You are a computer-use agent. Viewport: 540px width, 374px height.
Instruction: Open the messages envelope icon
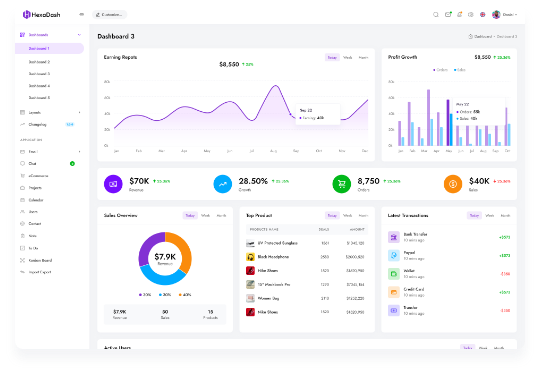point(448,14)
